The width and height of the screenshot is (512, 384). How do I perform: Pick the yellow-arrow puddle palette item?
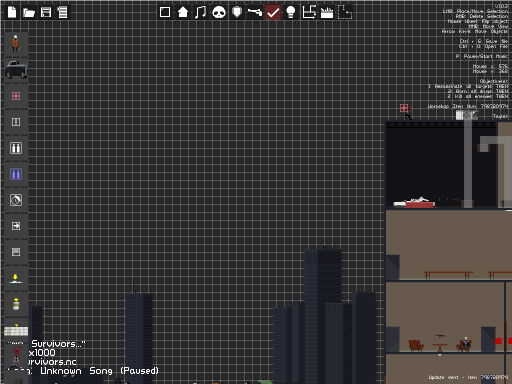point(15,279)
